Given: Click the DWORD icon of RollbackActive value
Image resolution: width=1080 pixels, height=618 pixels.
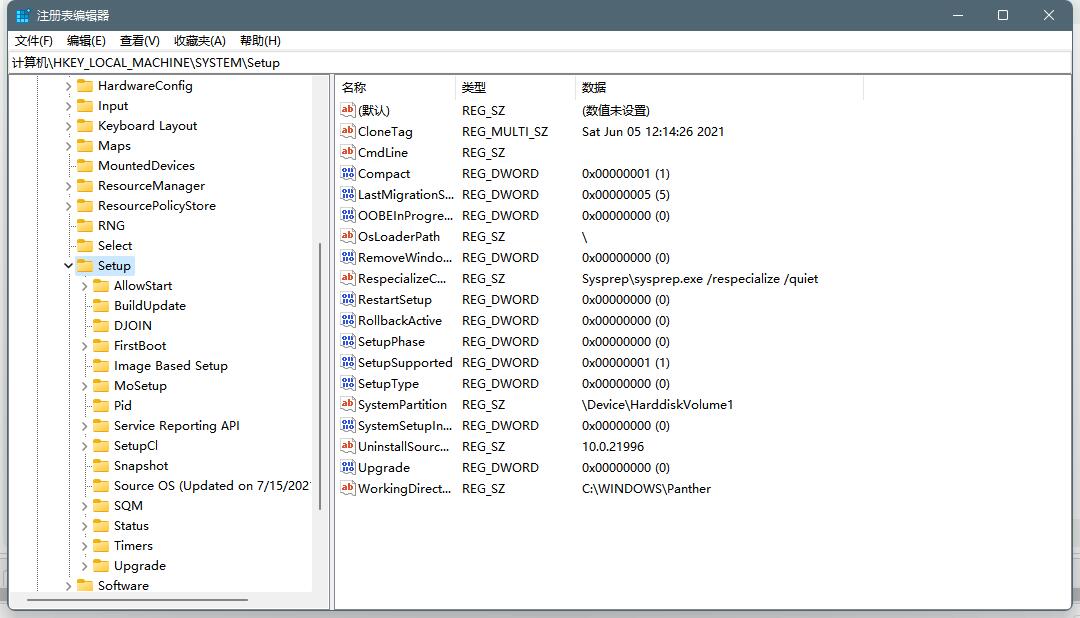Looking at the screenshot, I should pos(348,320).
